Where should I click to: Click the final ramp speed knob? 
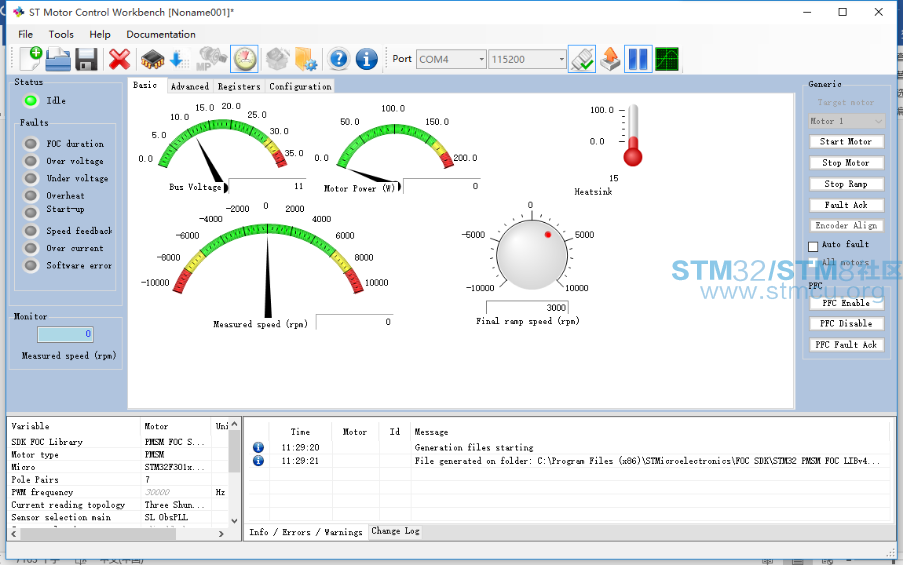(531, 256)
